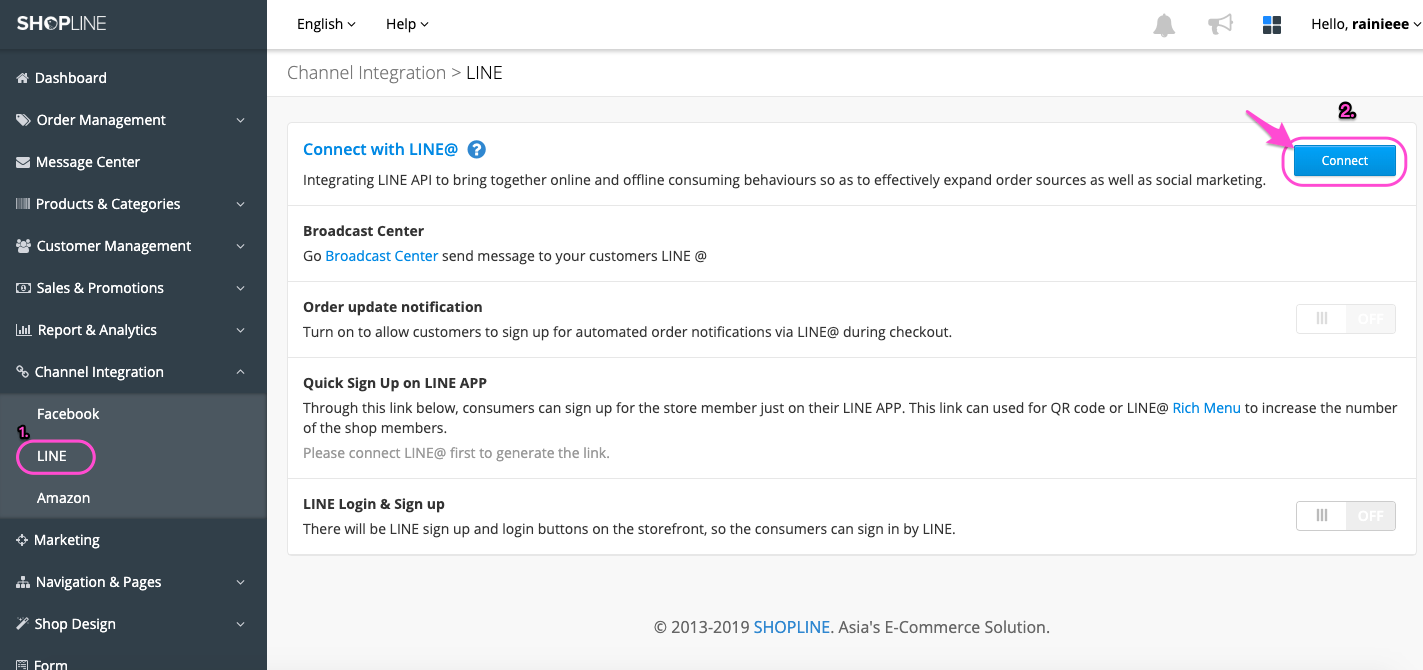Click 'Please connect LINE@ first to generate the link.'
This screenshot has height=670, width=1423.
(x=456, y=453)
